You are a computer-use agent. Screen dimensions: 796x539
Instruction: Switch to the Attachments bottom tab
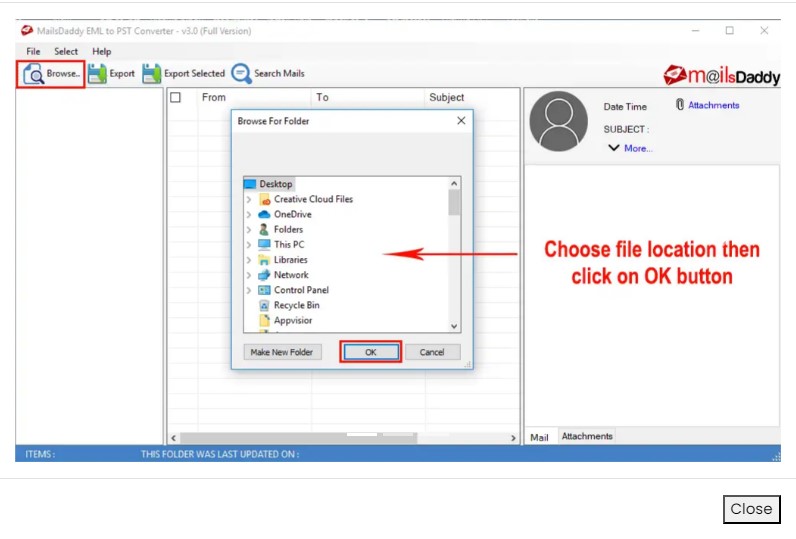(587, 436)
